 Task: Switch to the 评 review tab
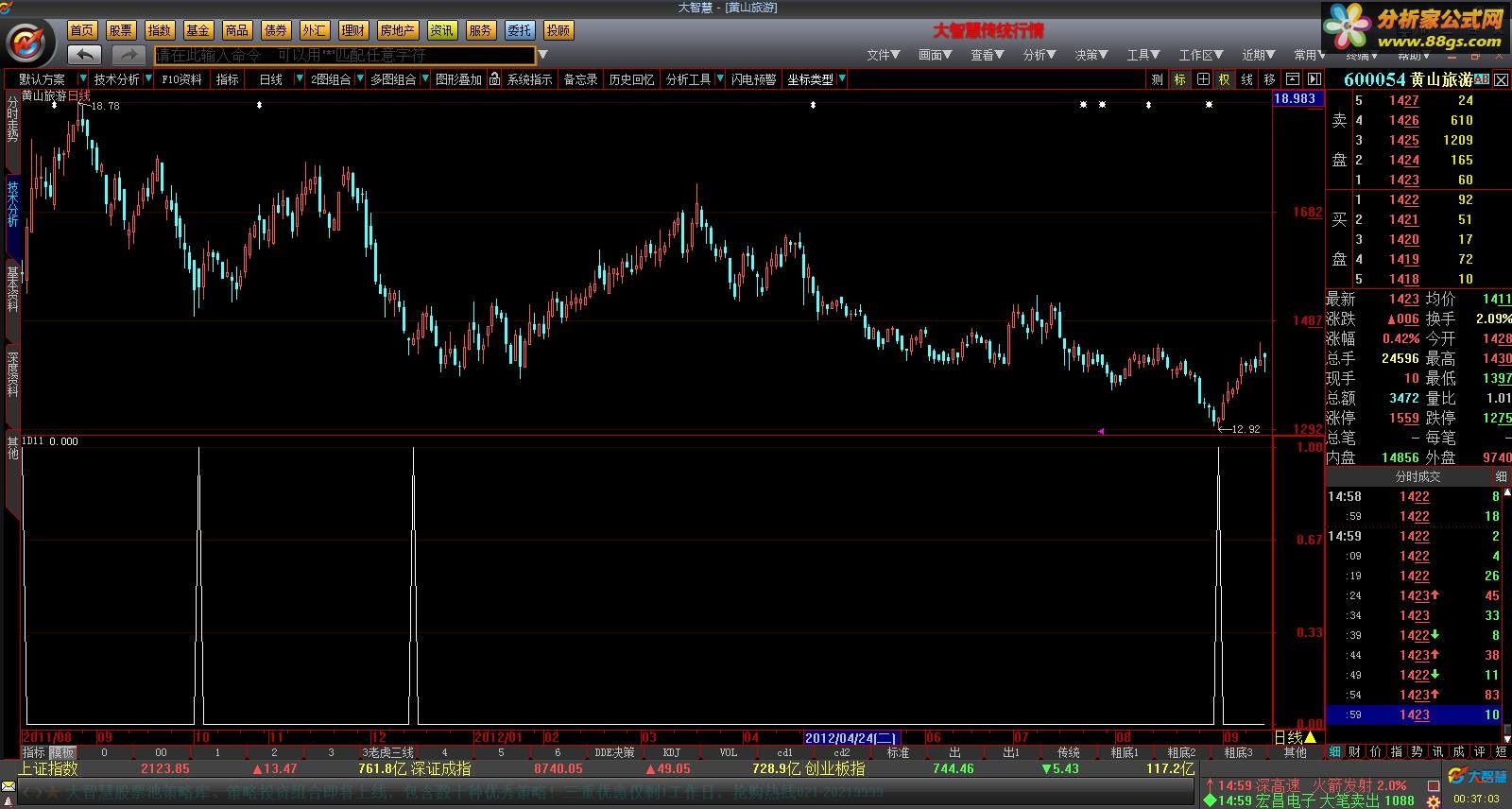tap(1480, 752)
